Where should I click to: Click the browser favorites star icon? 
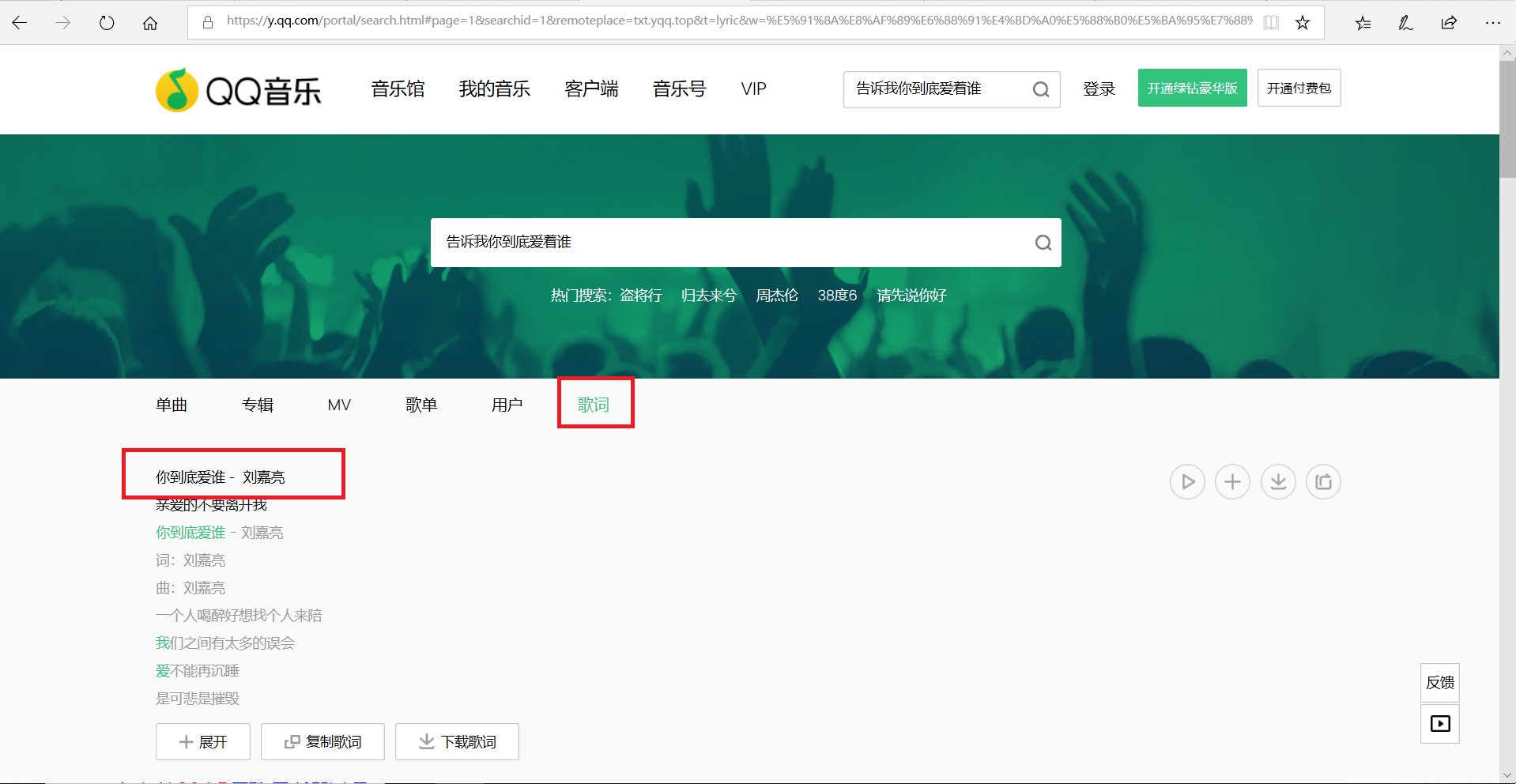pos(1301,22)
